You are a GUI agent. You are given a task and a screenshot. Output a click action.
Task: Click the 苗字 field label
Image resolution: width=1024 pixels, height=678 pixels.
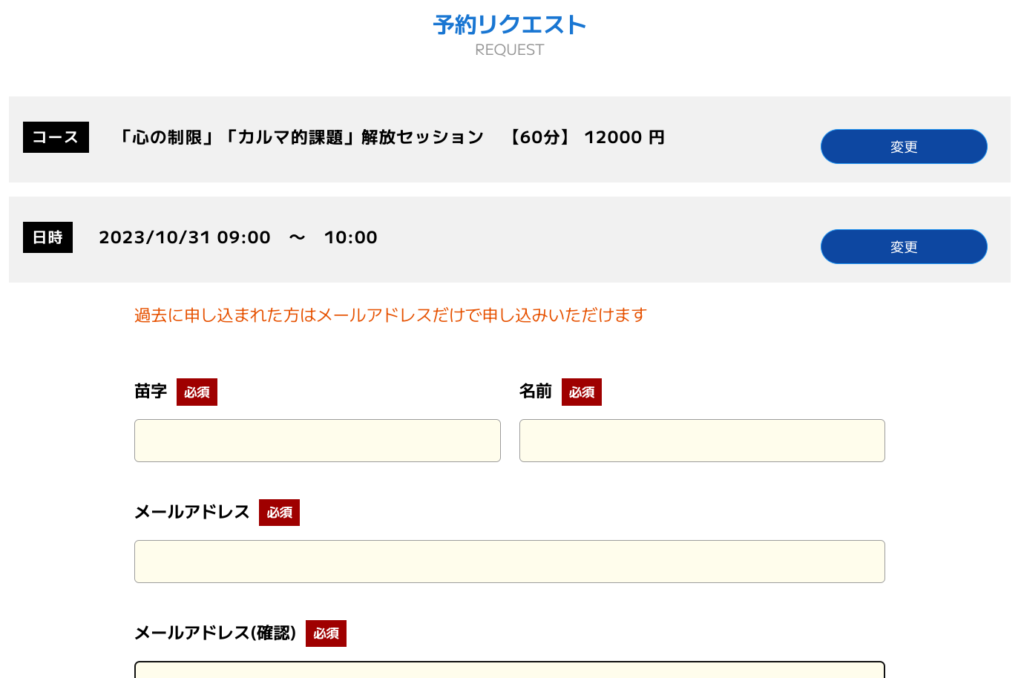pyautogui.click(x=151, y=392)
